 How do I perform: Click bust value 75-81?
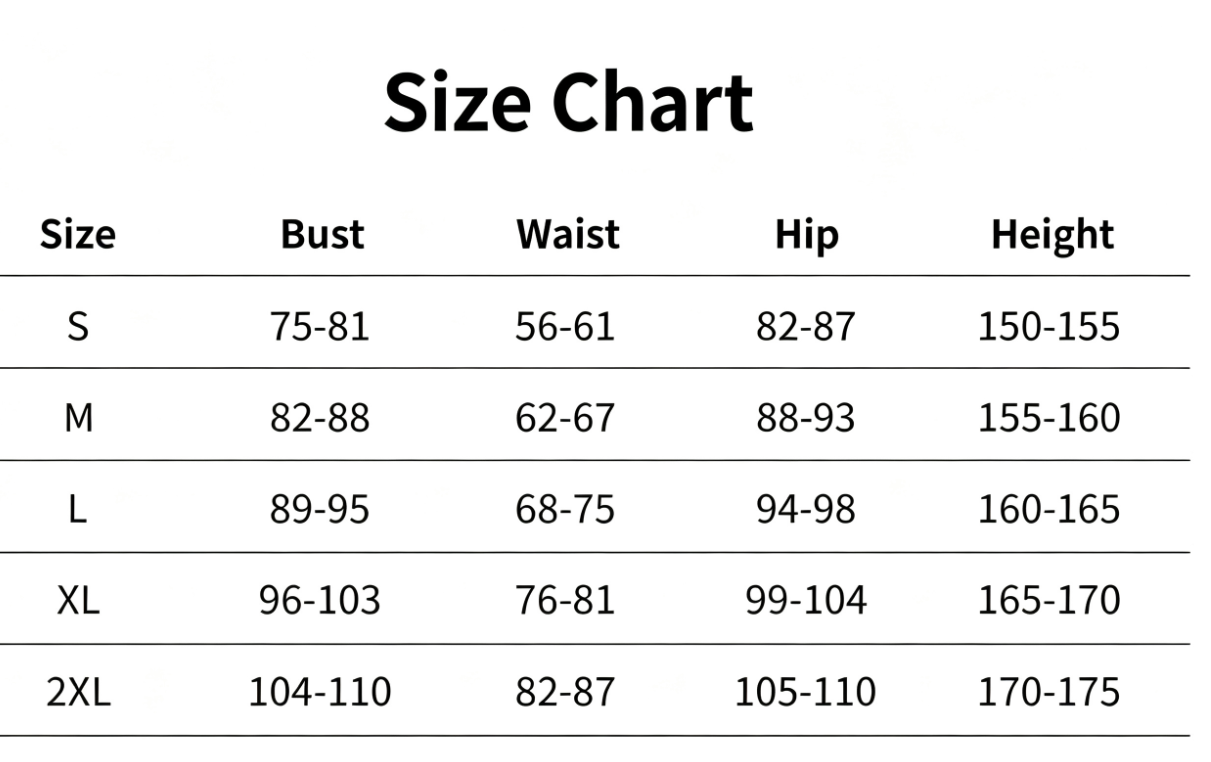[320, 326]
